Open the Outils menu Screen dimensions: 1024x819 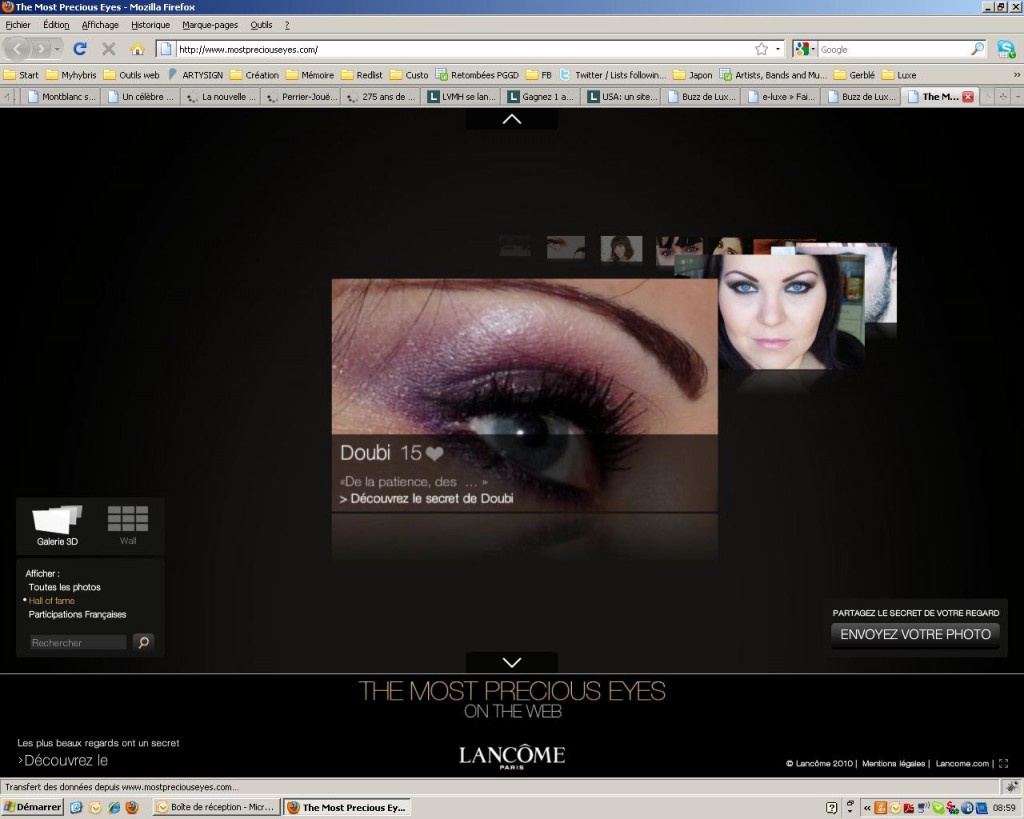261,25
